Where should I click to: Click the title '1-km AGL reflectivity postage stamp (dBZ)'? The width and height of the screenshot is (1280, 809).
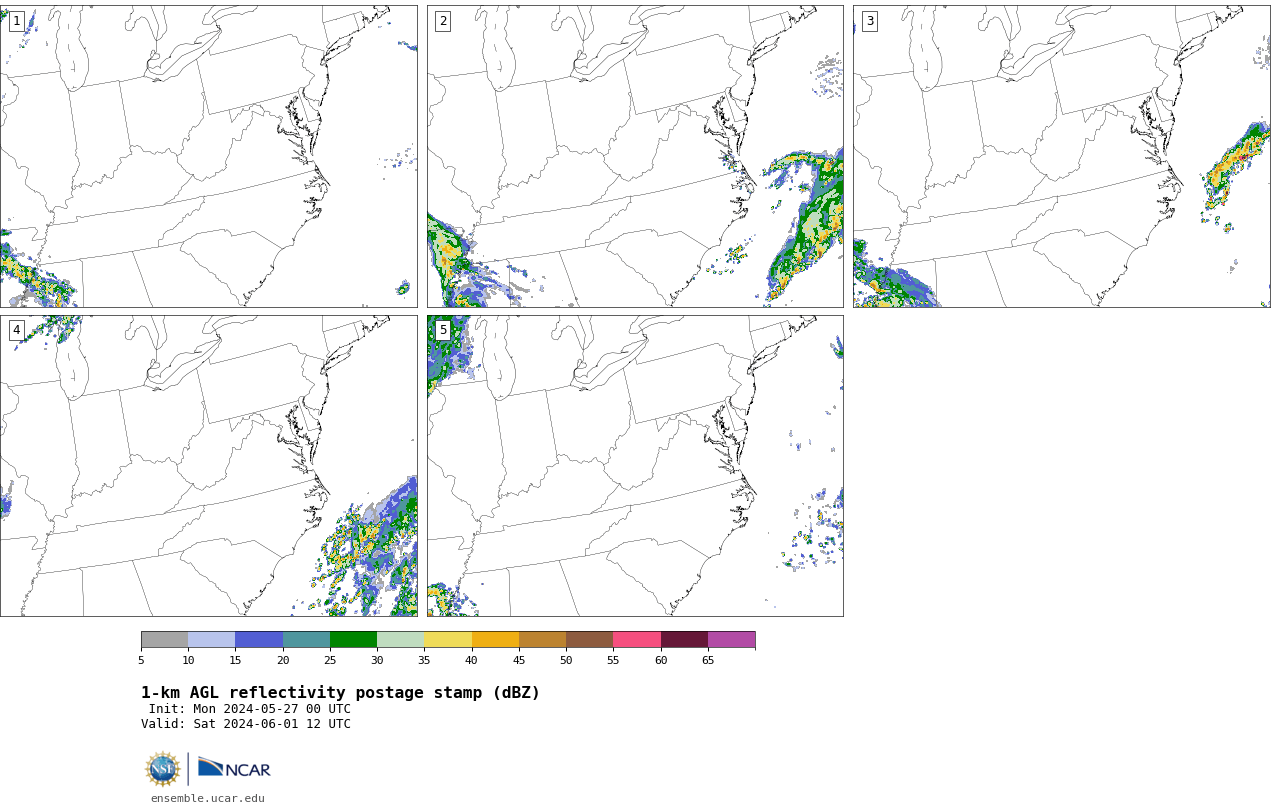(x=340, y=693)
